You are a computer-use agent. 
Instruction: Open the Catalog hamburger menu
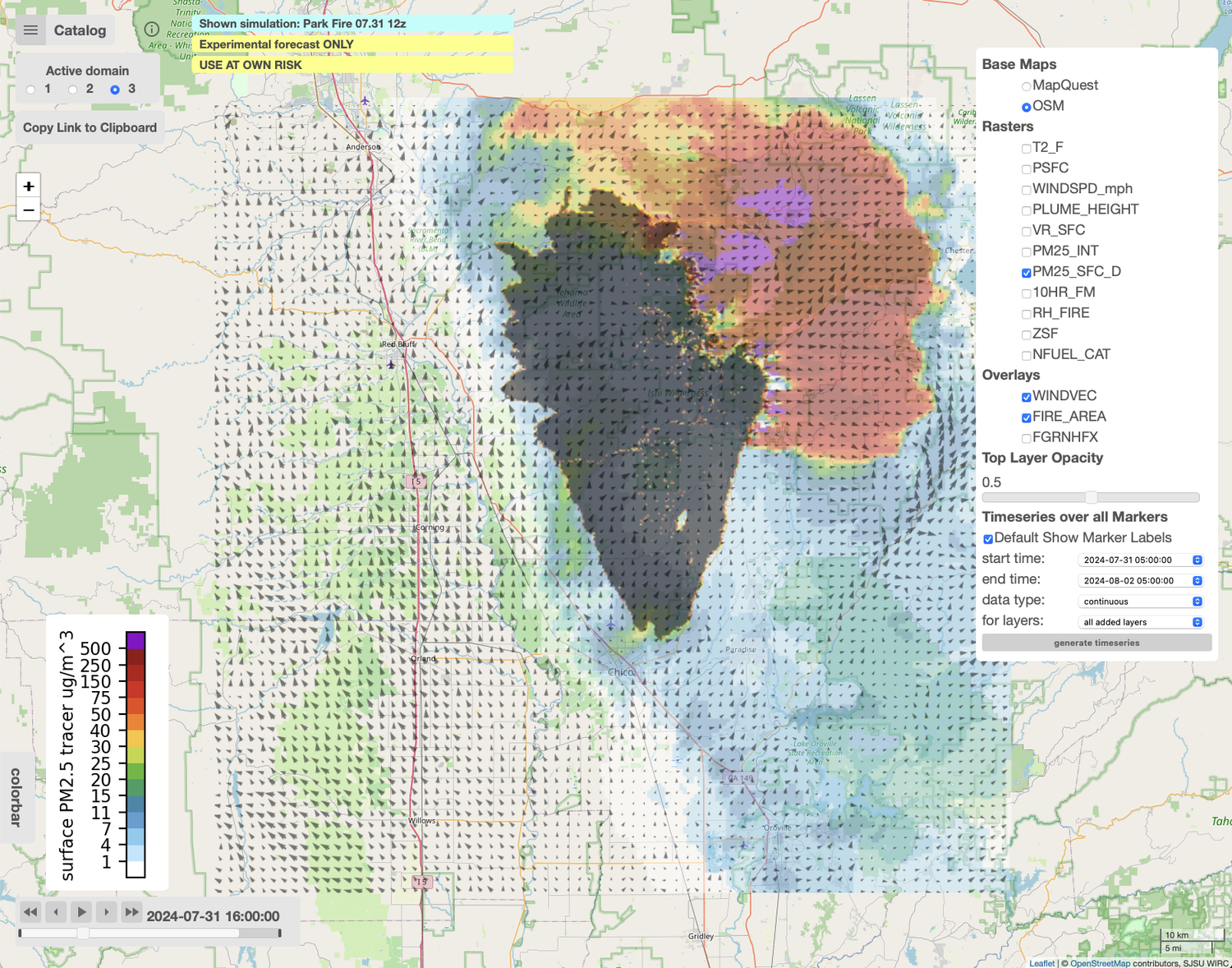(30, 30)
